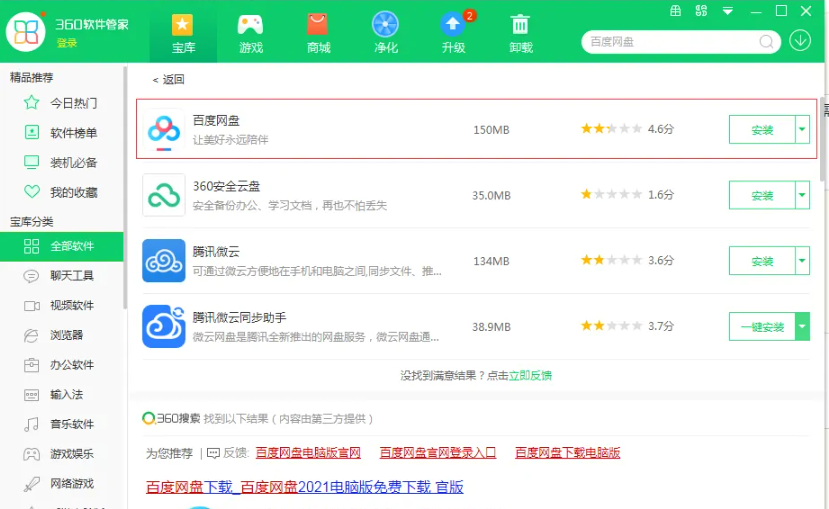Click the 反馈 feedback text

(x=235, y=453)
